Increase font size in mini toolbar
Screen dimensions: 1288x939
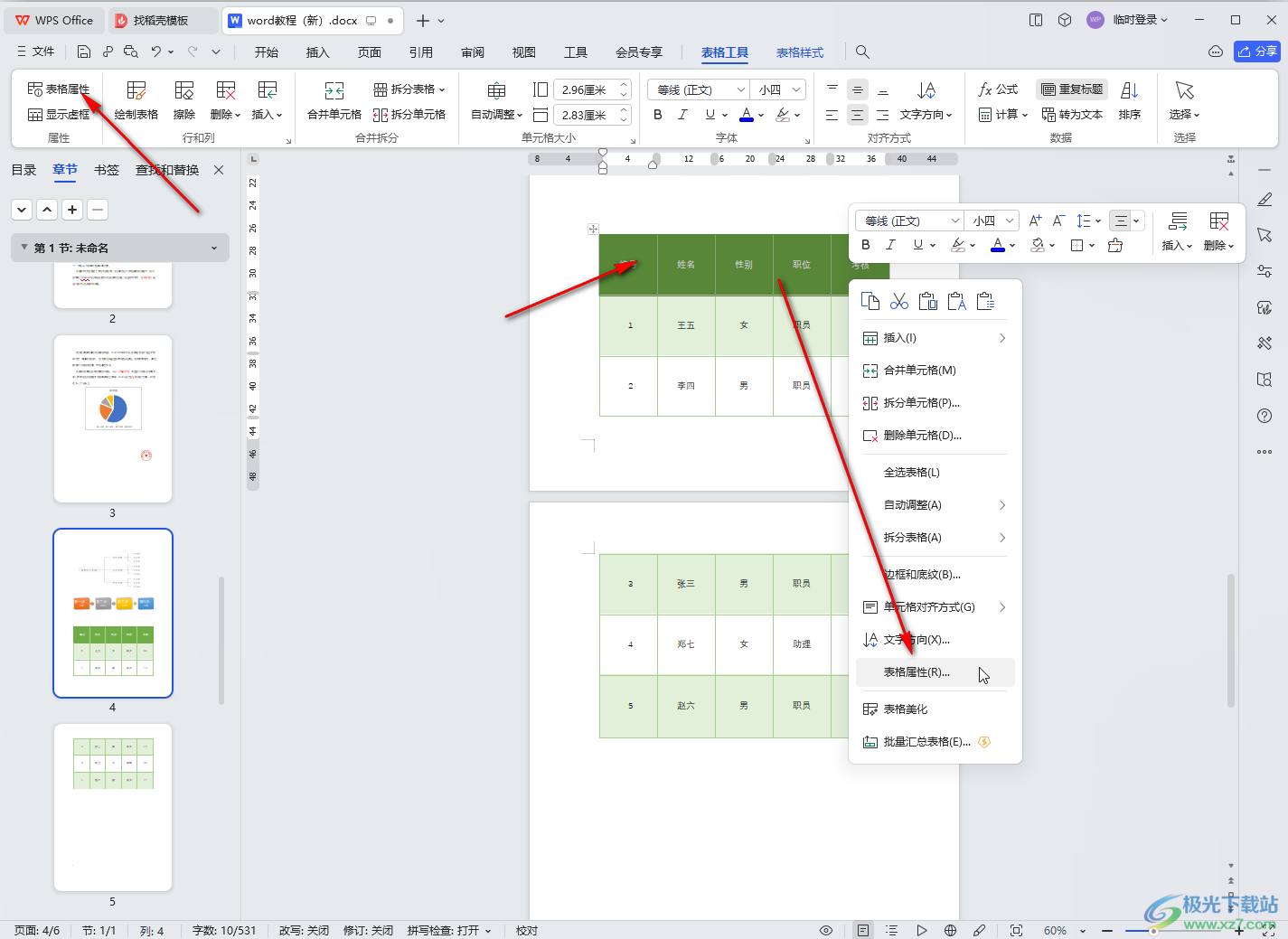click(x=1035, y=221)
